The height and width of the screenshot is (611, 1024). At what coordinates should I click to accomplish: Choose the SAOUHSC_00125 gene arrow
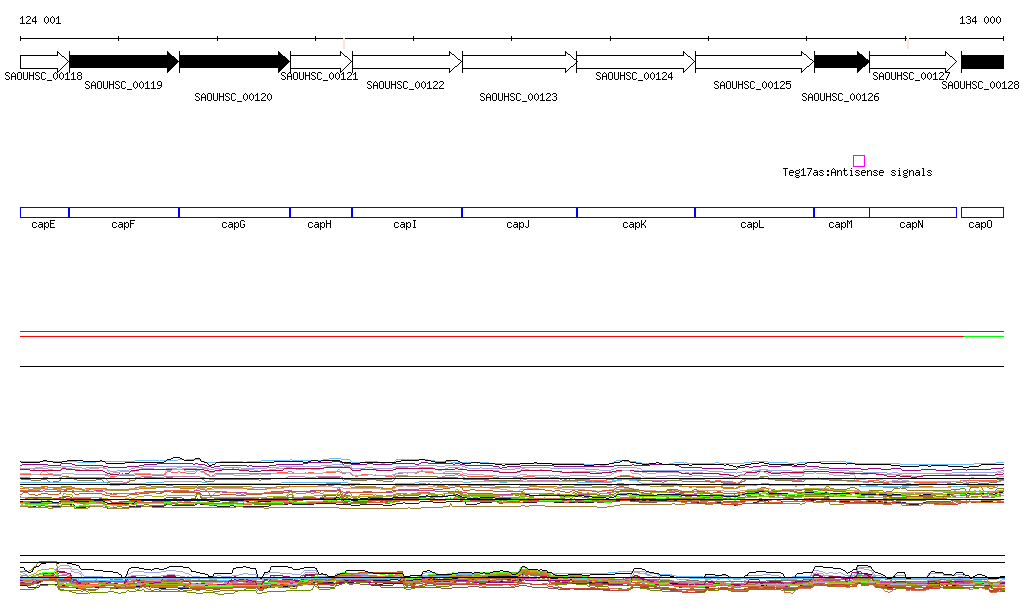[754, 62]
